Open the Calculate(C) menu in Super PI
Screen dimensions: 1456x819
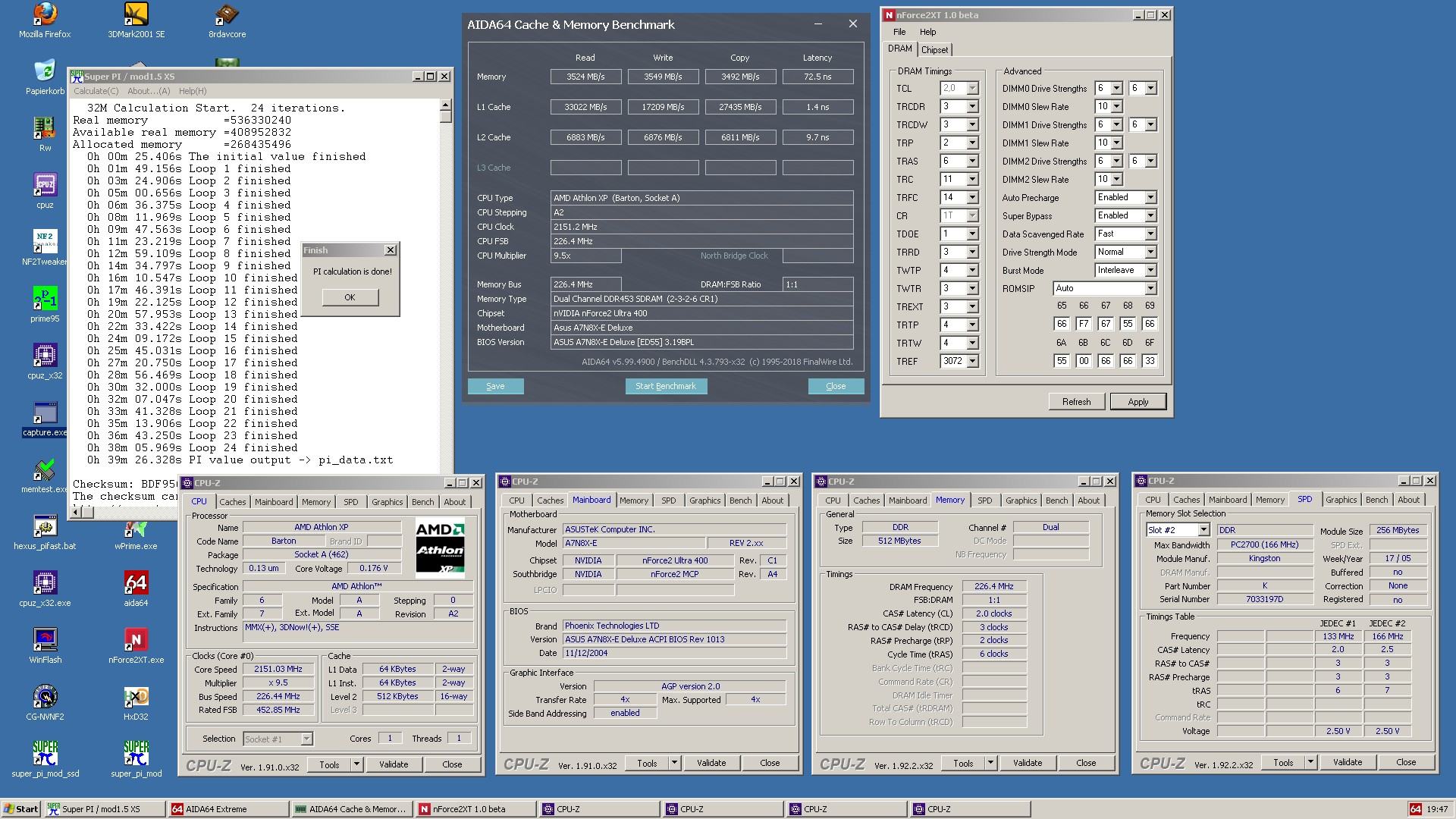(96, 91)
